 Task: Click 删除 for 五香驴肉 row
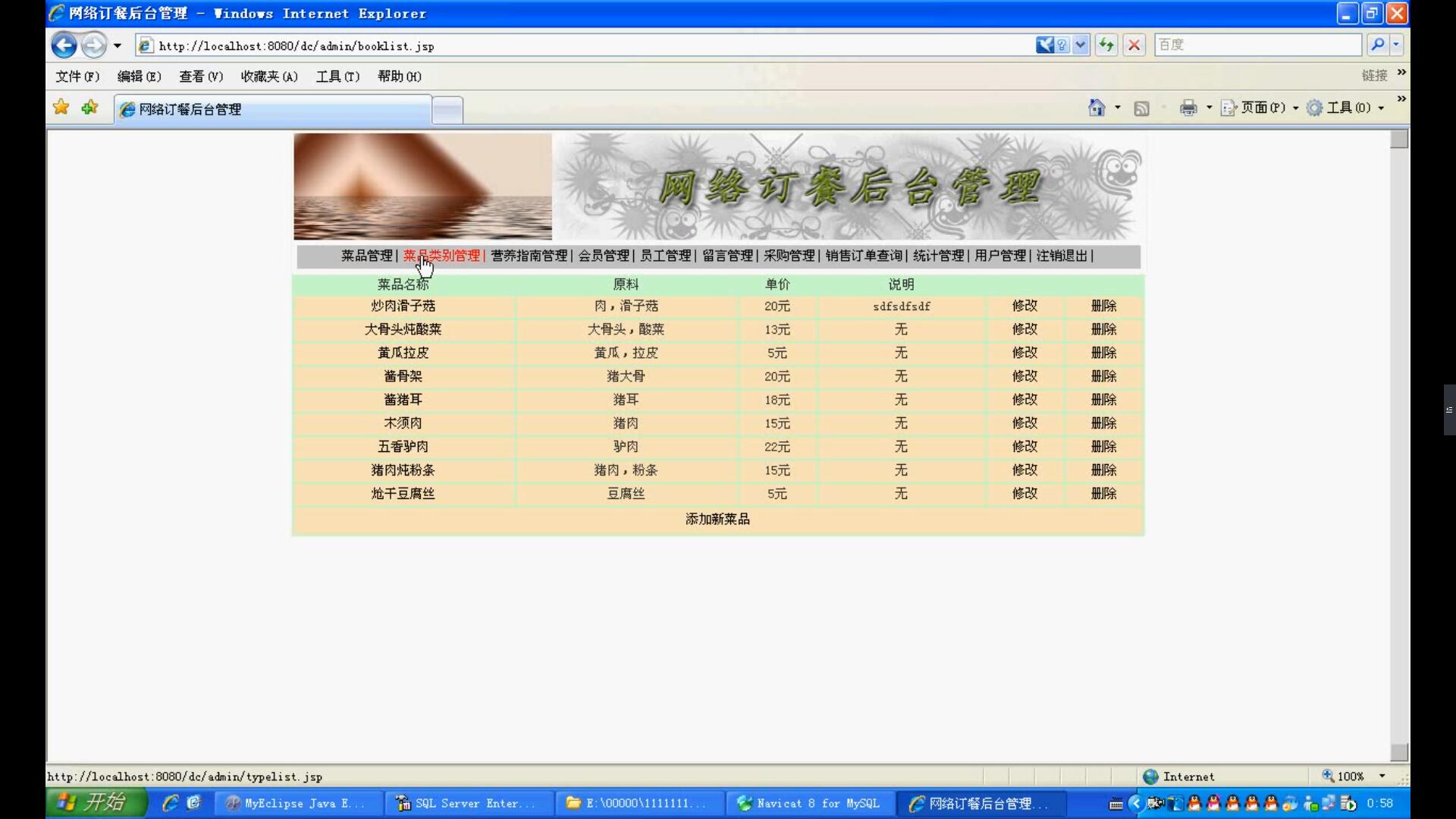pos(1103,447)
